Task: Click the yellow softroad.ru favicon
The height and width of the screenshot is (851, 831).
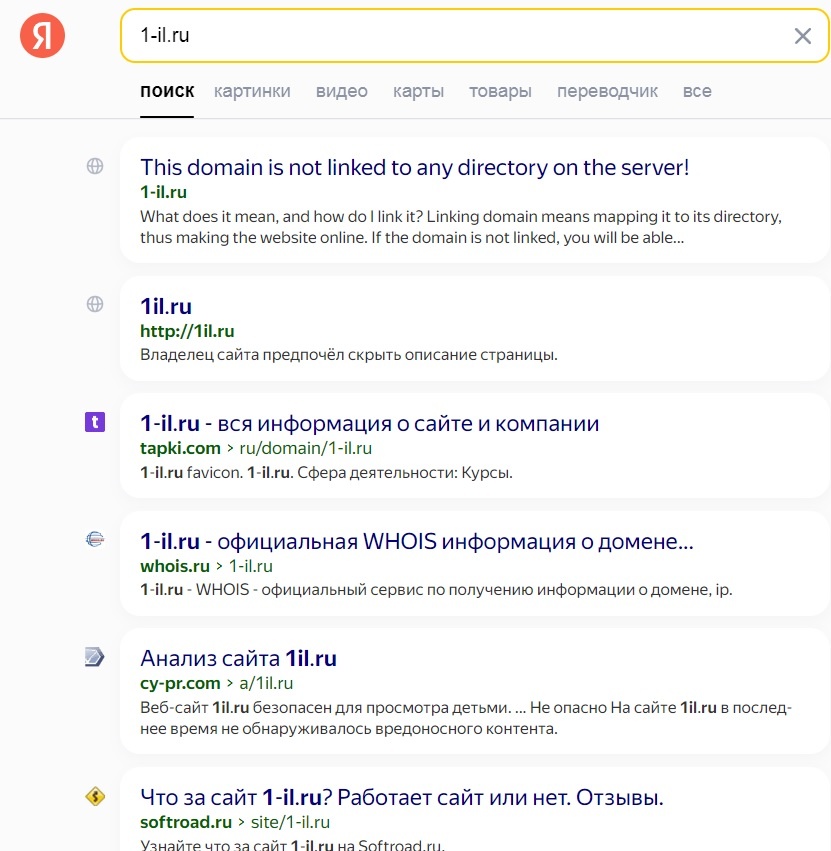Action: coord(95,796)
